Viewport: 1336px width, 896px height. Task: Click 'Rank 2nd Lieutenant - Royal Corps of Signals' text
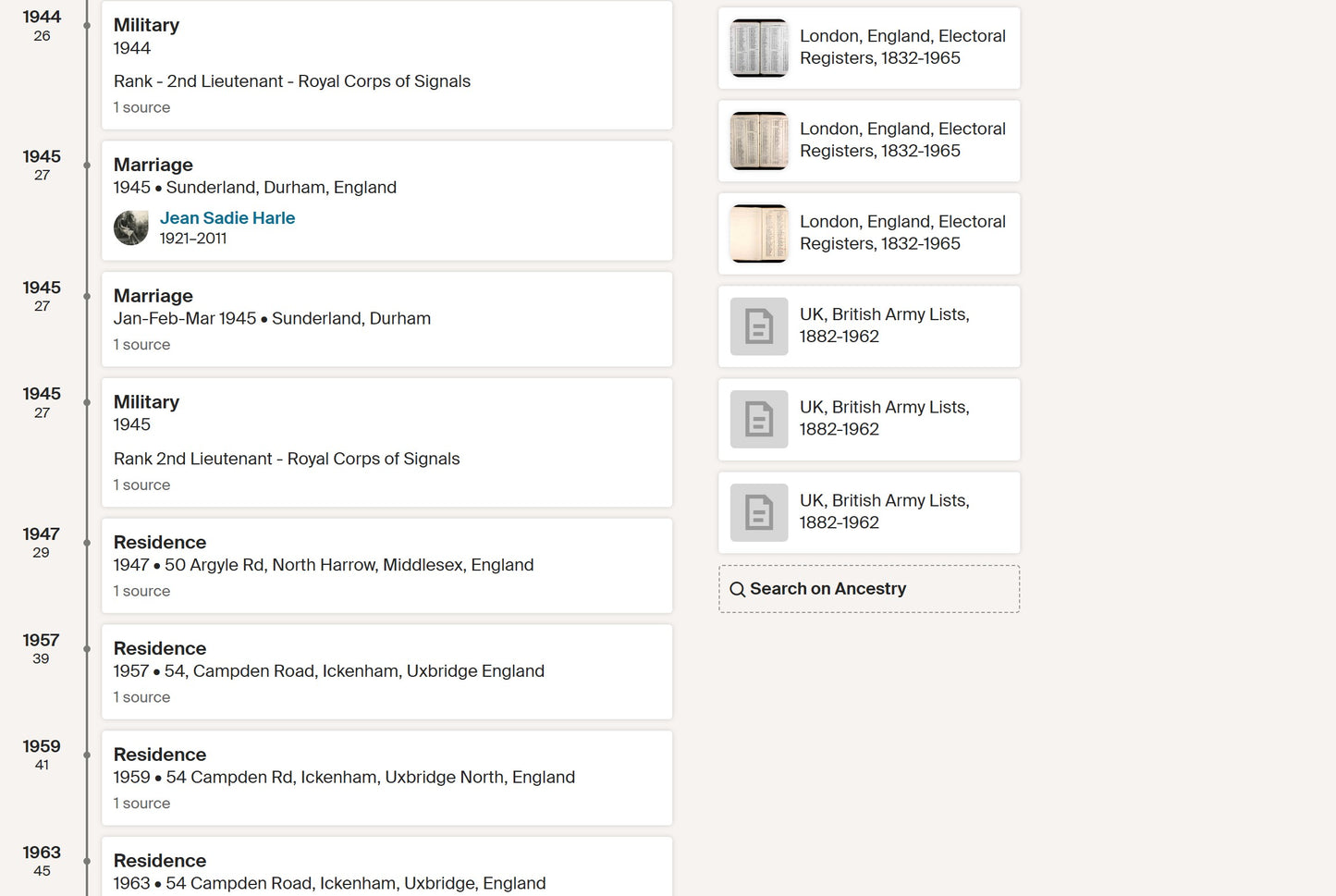coord(287,459)
